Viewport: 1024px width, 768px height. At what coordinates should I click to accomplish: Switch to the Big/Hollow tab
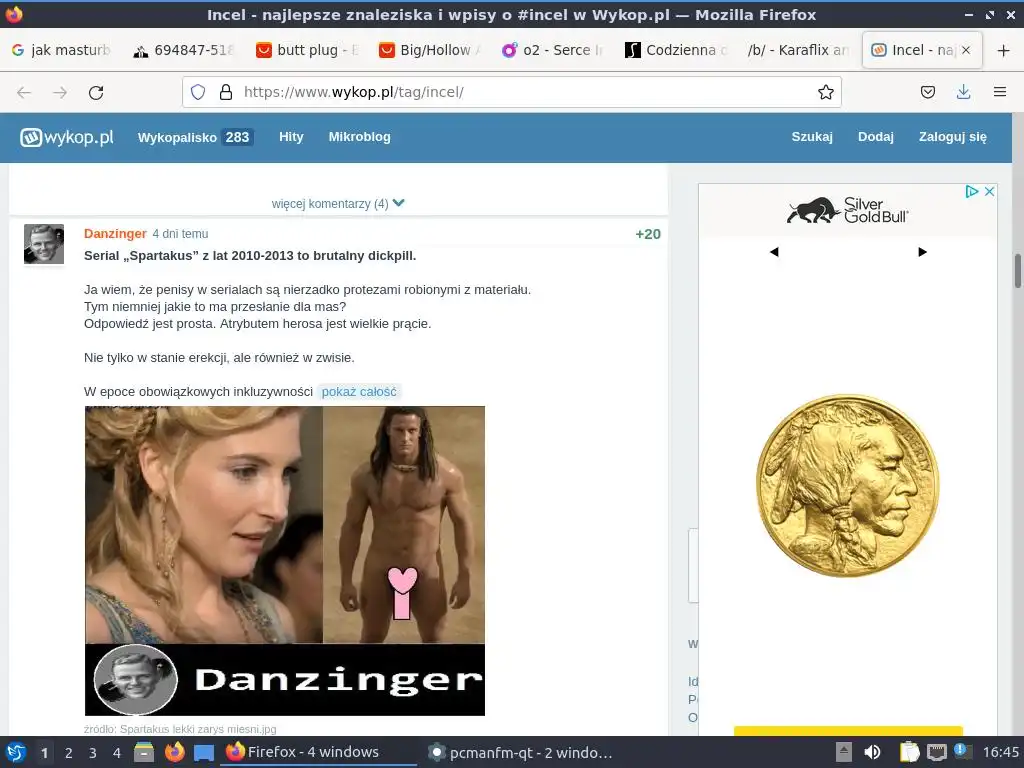point(430,50)
